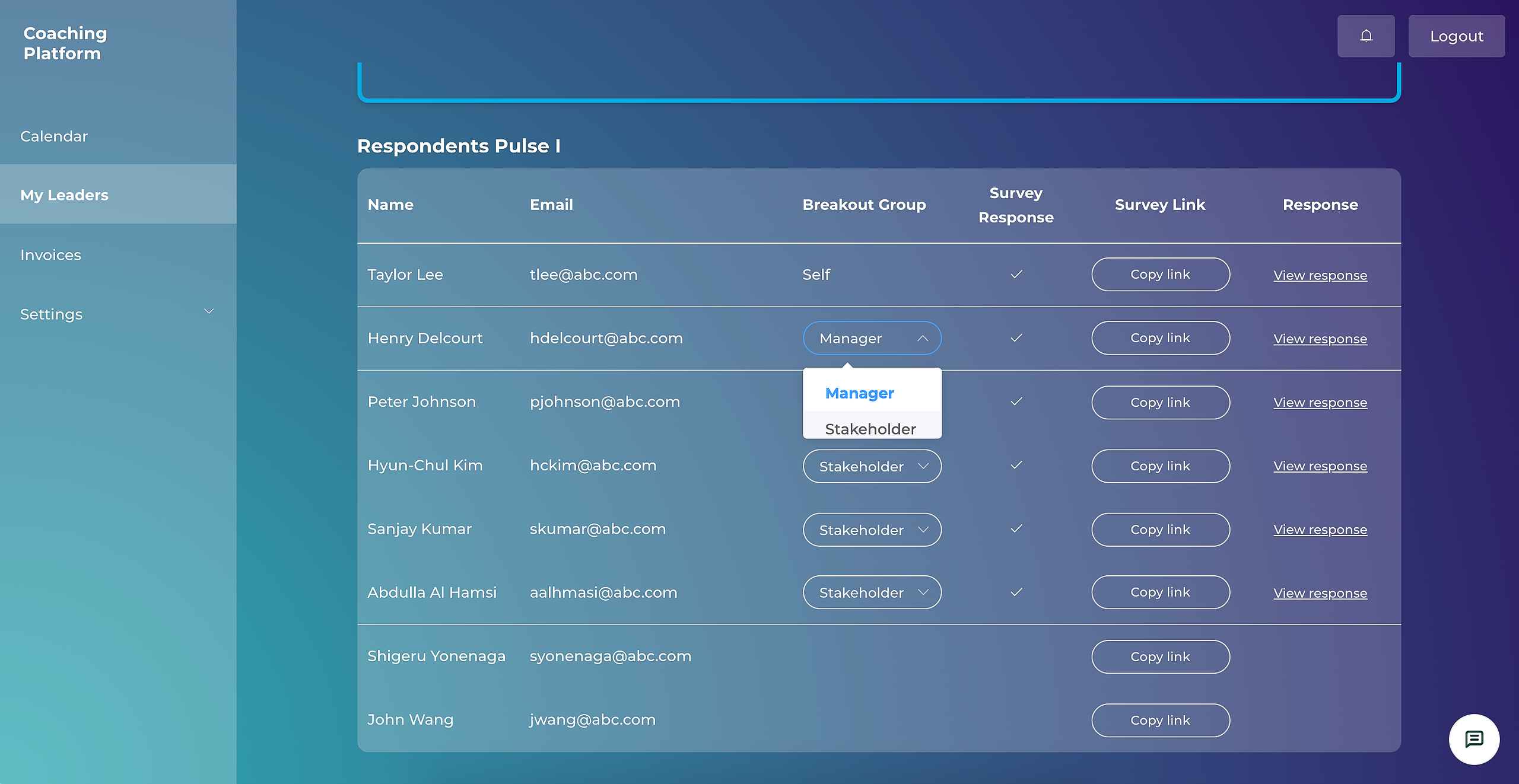
Task: Click Peter Johnson's survey response checkmark
Action: click(1016, 402)
